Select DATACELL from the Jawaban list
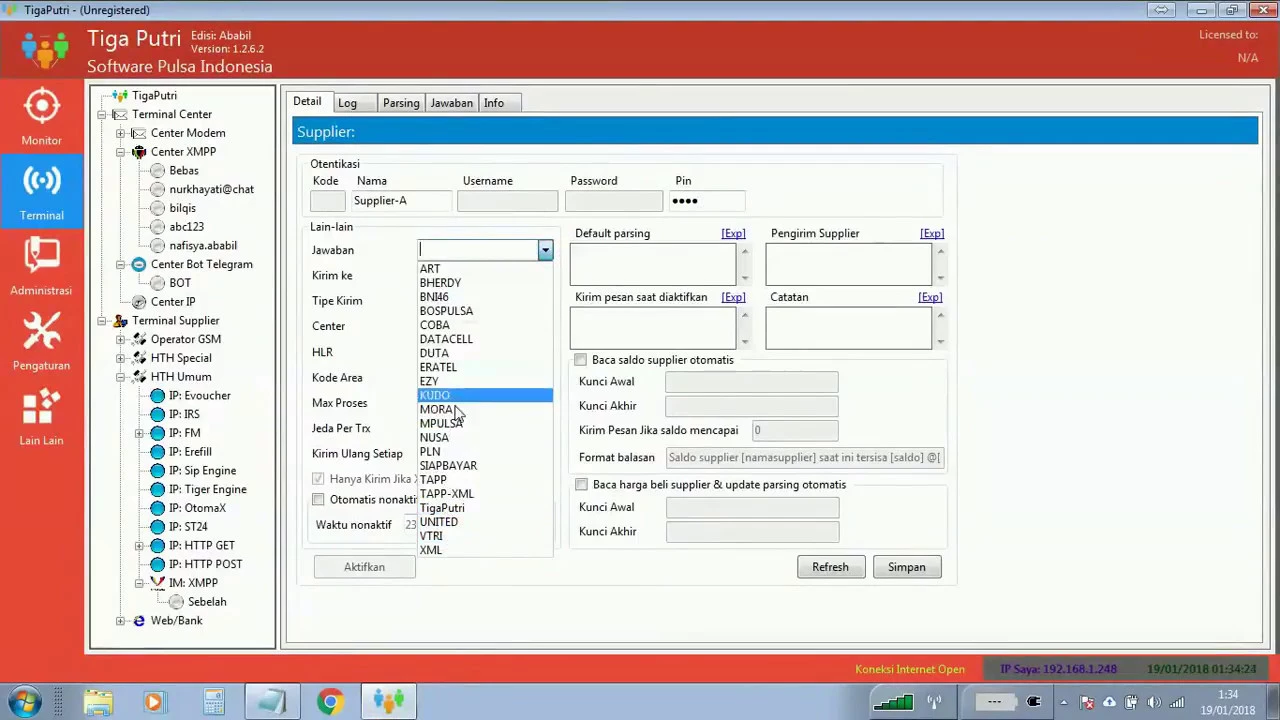1280x720 pixels. point(485,339)
